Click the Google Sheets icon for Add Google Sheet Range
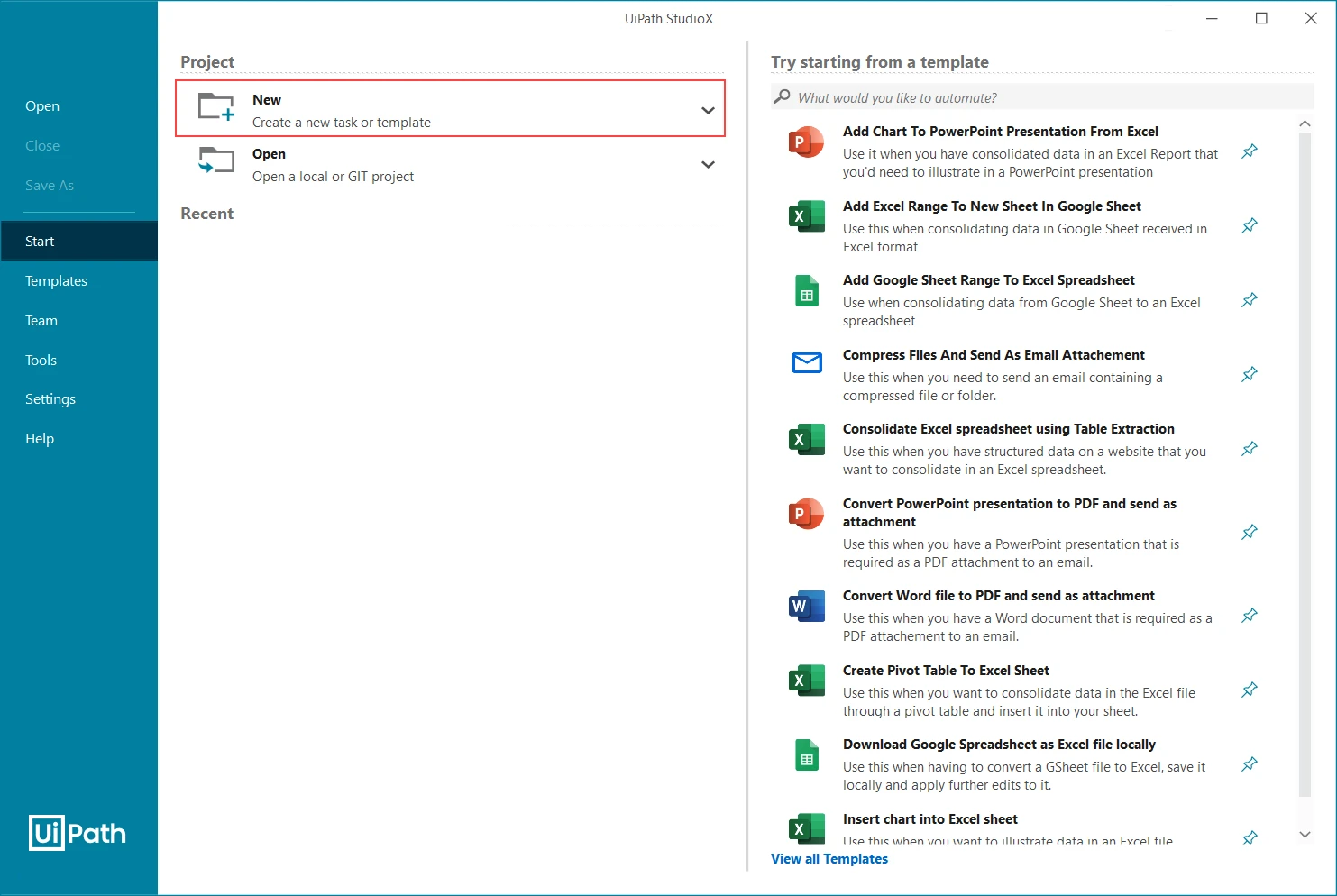 [x=807, y=291]
